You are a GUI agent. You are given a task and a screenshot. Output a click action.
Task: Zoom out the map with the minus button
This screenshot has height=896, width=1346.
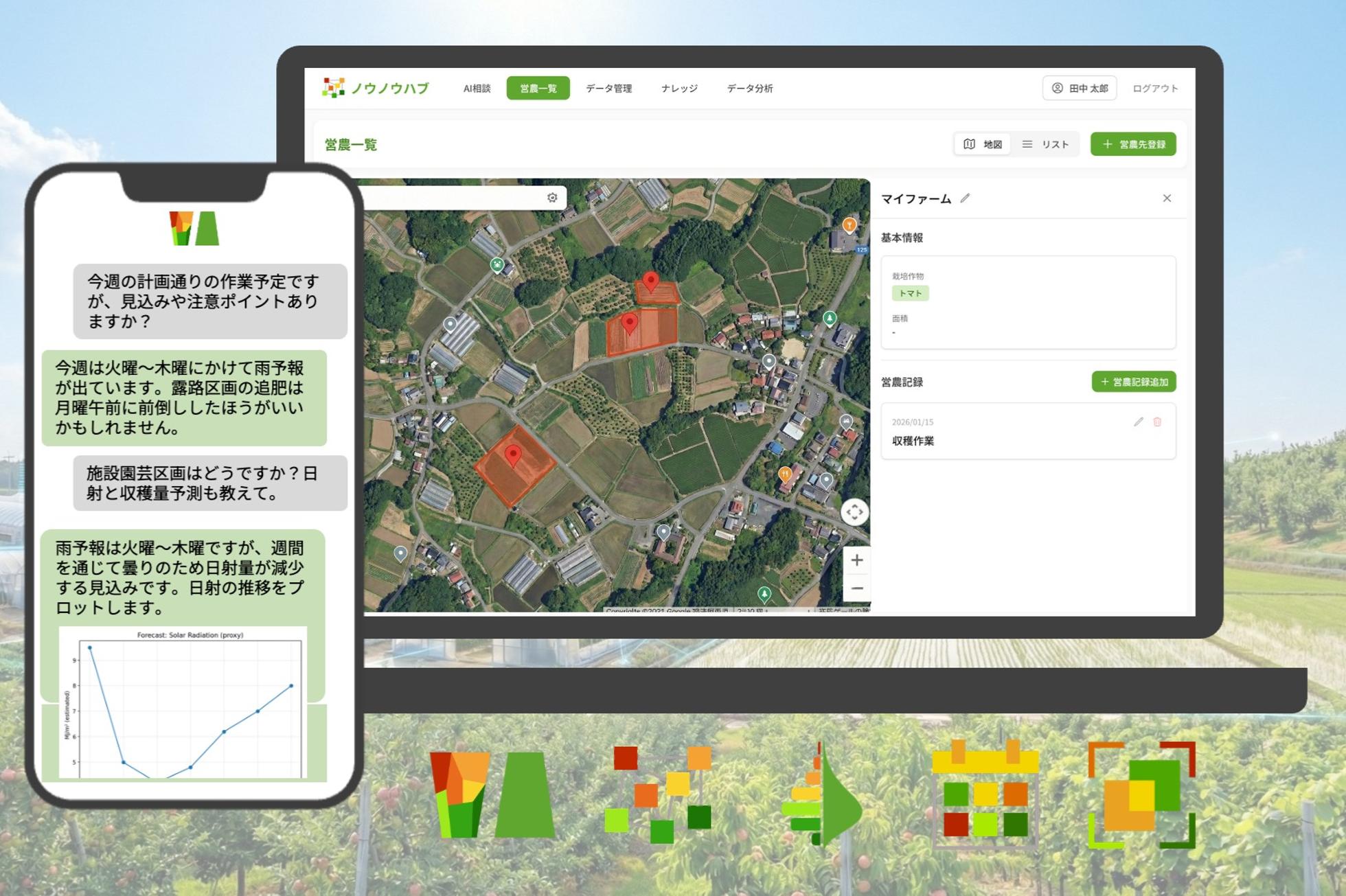click(856, 588)
